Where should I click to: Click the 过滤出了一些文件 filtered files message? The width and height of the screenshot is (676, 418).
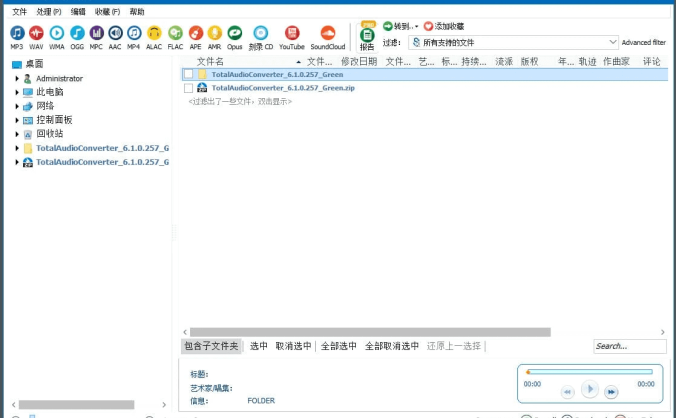pyautogui.click(x=240, y=102)
